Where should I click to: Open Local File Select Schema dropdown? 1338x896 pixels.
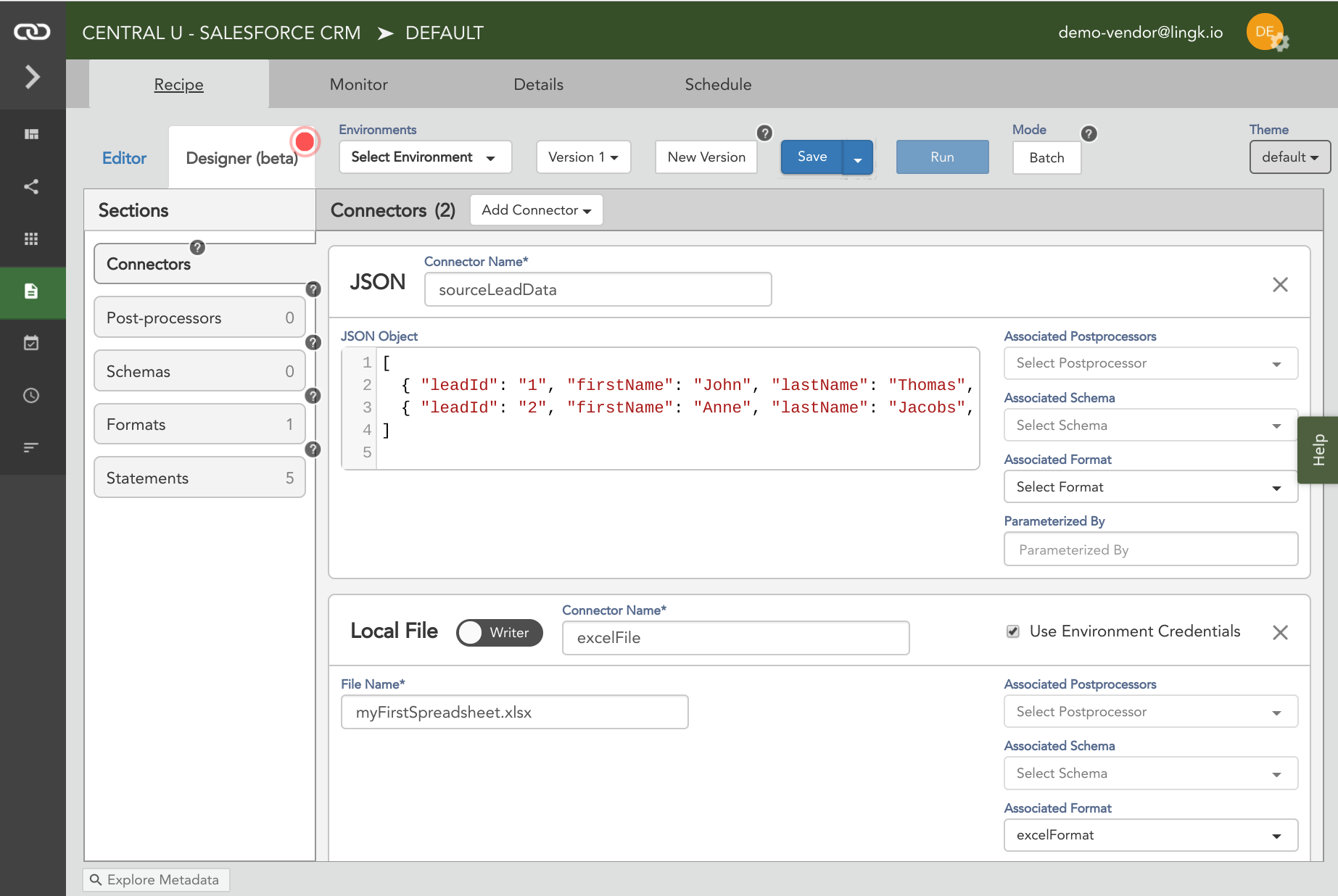tap(1150, 773)
